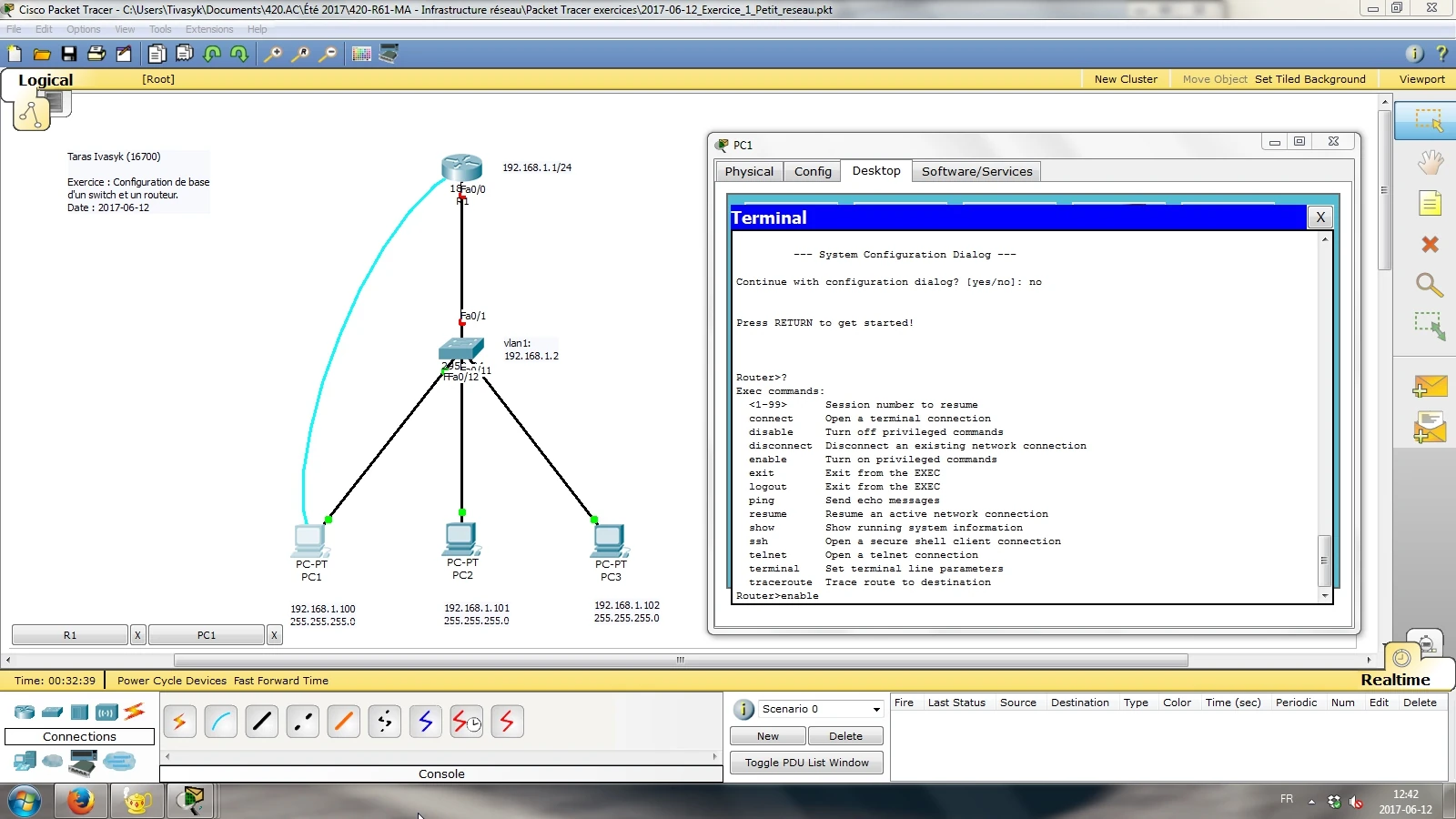The width and height of the screenshot is (1456, 819).
Task: Choose automatic connection type
Action: [x=180, y=722]
